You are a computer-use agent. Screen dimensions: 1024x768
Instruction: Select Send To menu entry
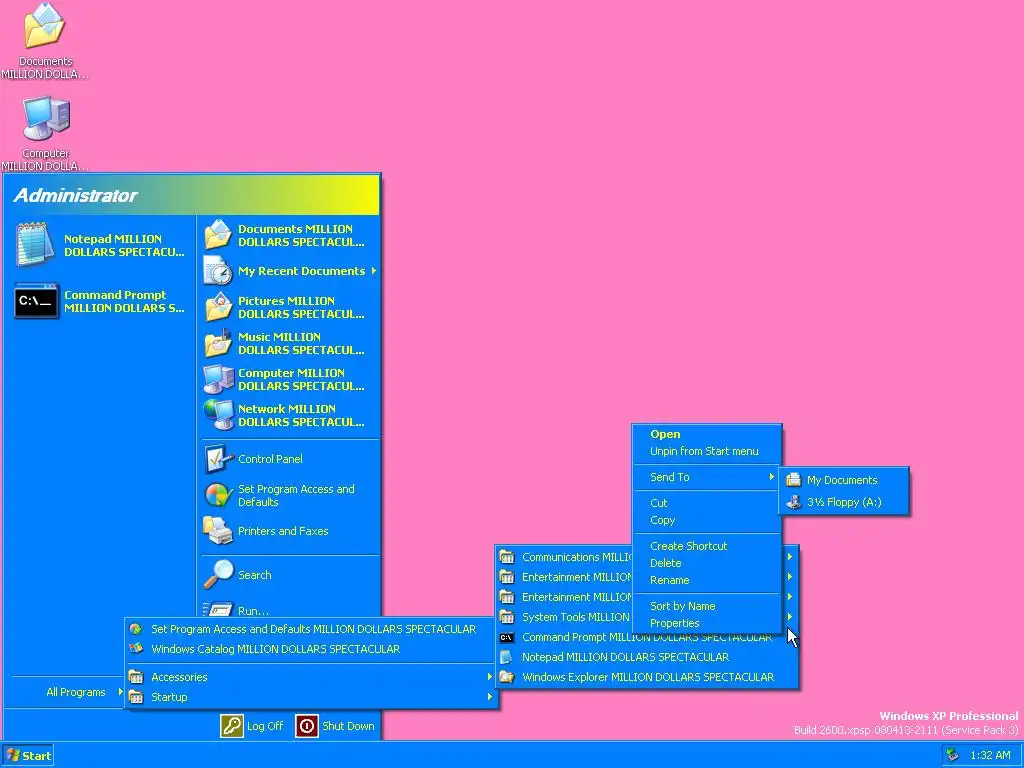point(707,477)
